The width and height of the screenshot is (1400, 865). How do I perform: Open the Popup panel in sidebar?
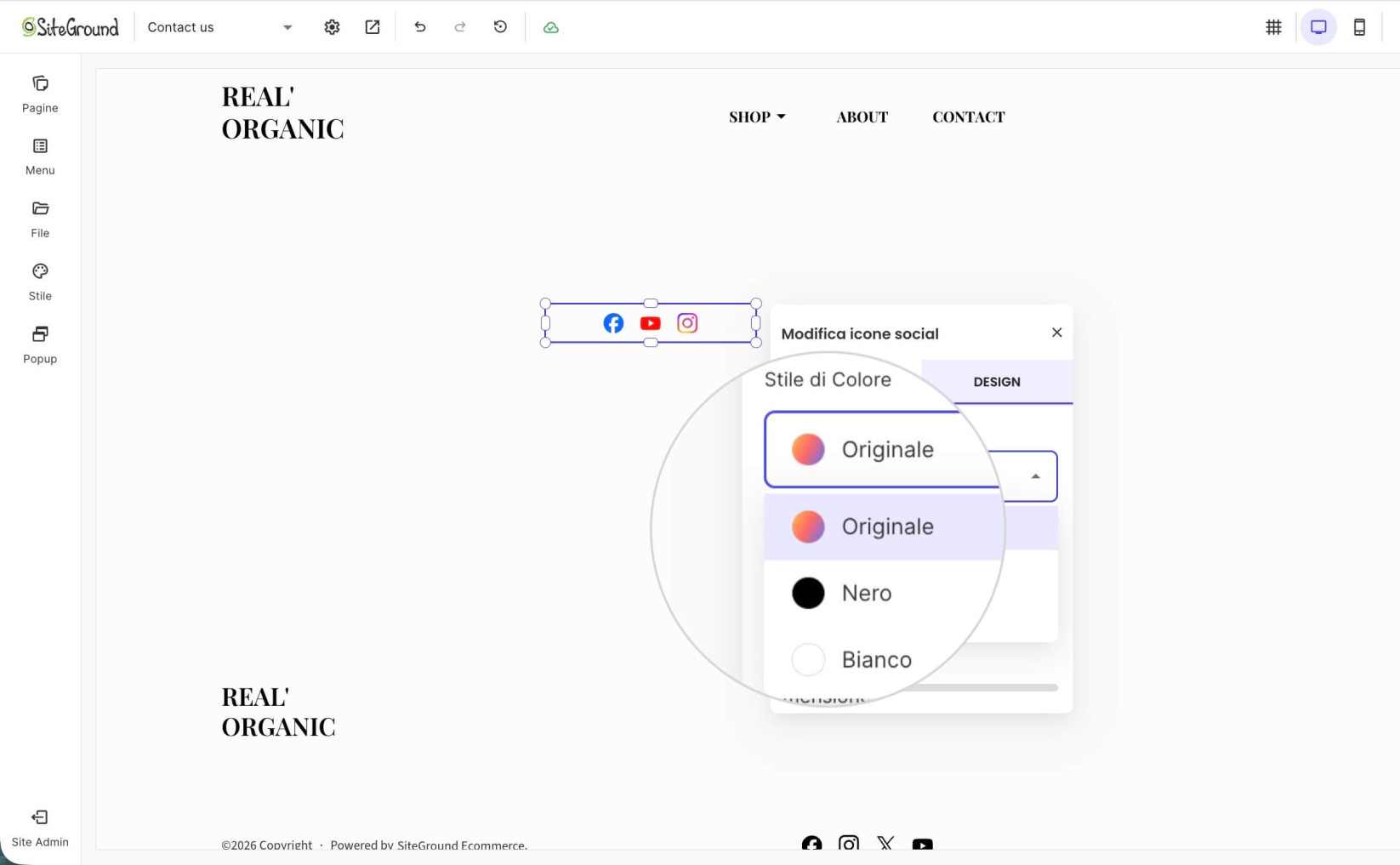coord(40,345)
